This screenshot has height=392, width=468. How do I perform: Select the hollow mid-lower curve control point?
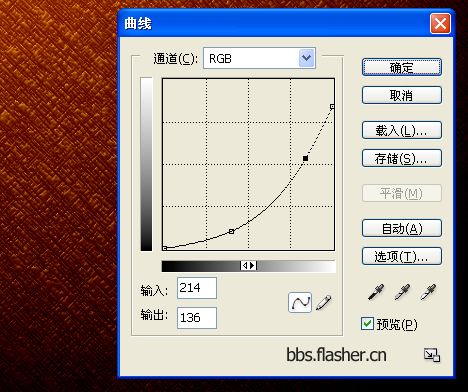tap(231, 231)
